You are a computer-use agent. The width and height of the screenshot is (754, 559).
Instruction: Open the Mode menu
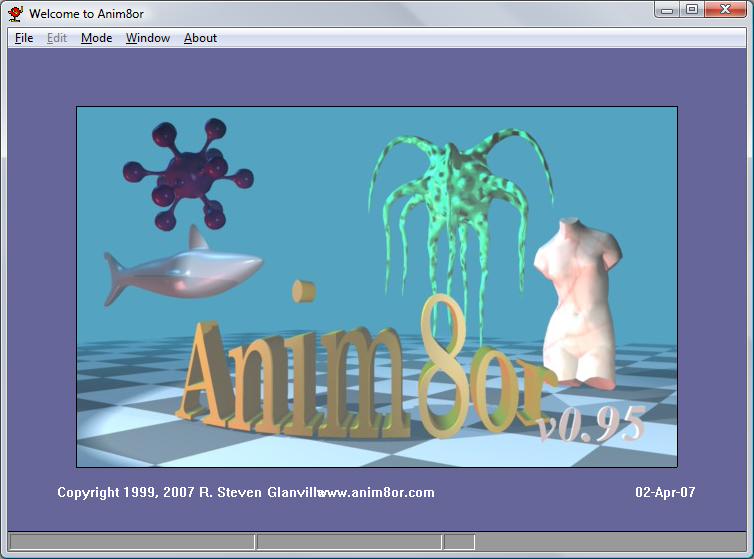(96, 38)
